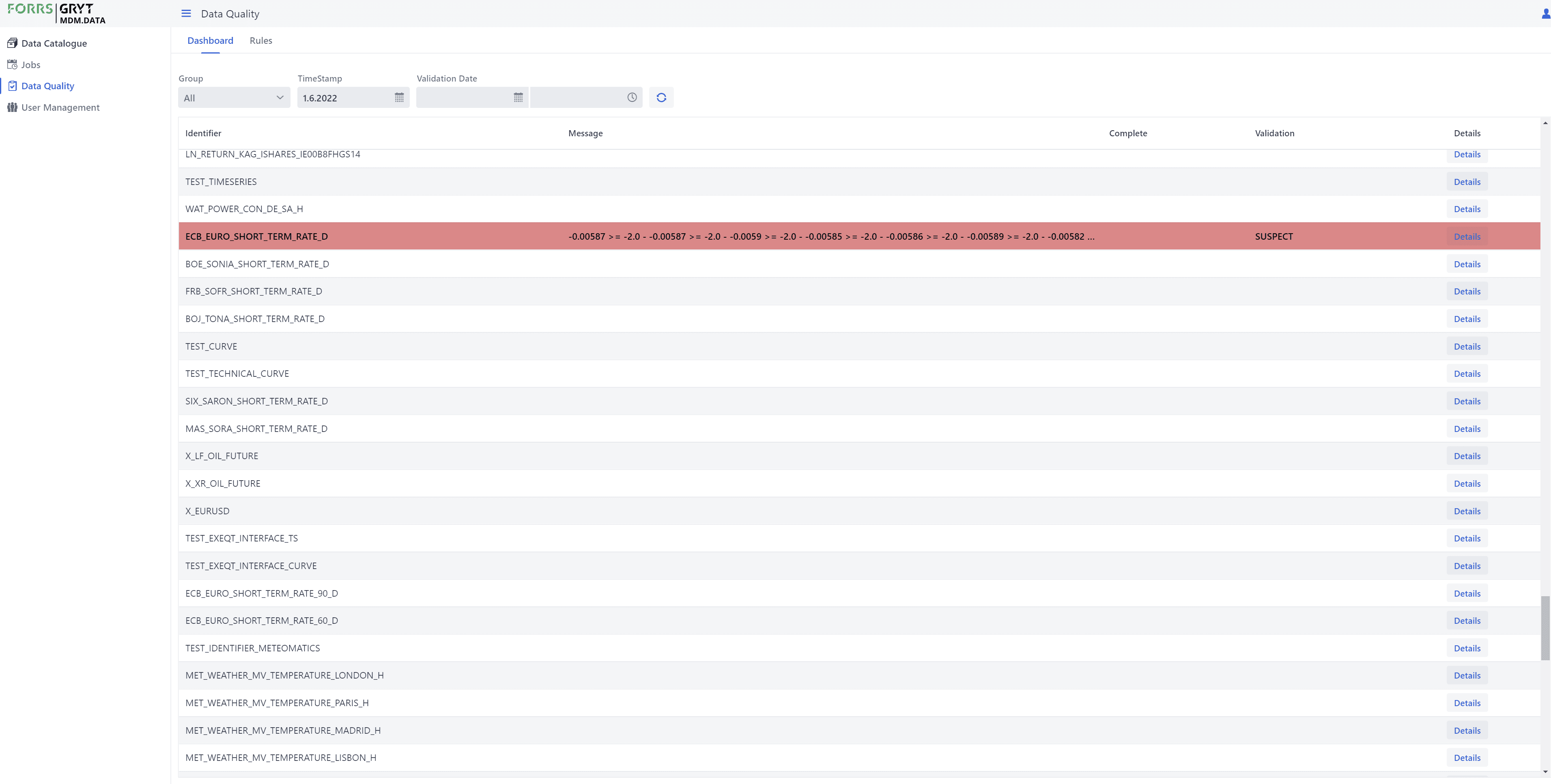Switch to the Dashboard tab
The image size is (1551, 784).
pos(210,40)
